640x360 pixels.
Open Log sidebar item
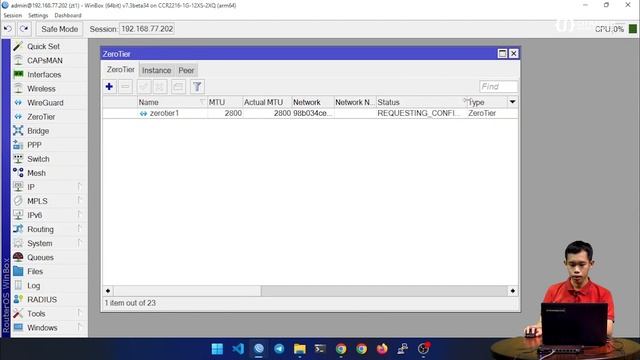coord(33,286)
